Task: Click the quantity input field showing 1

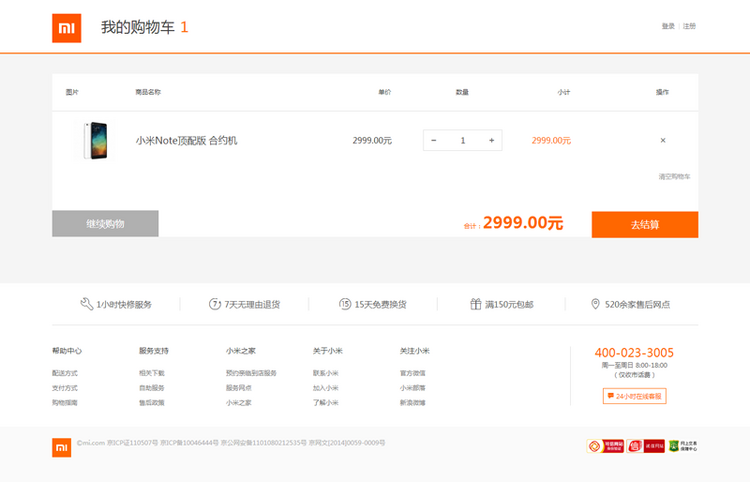Action: pyautogui.click(x=463, y=140)
